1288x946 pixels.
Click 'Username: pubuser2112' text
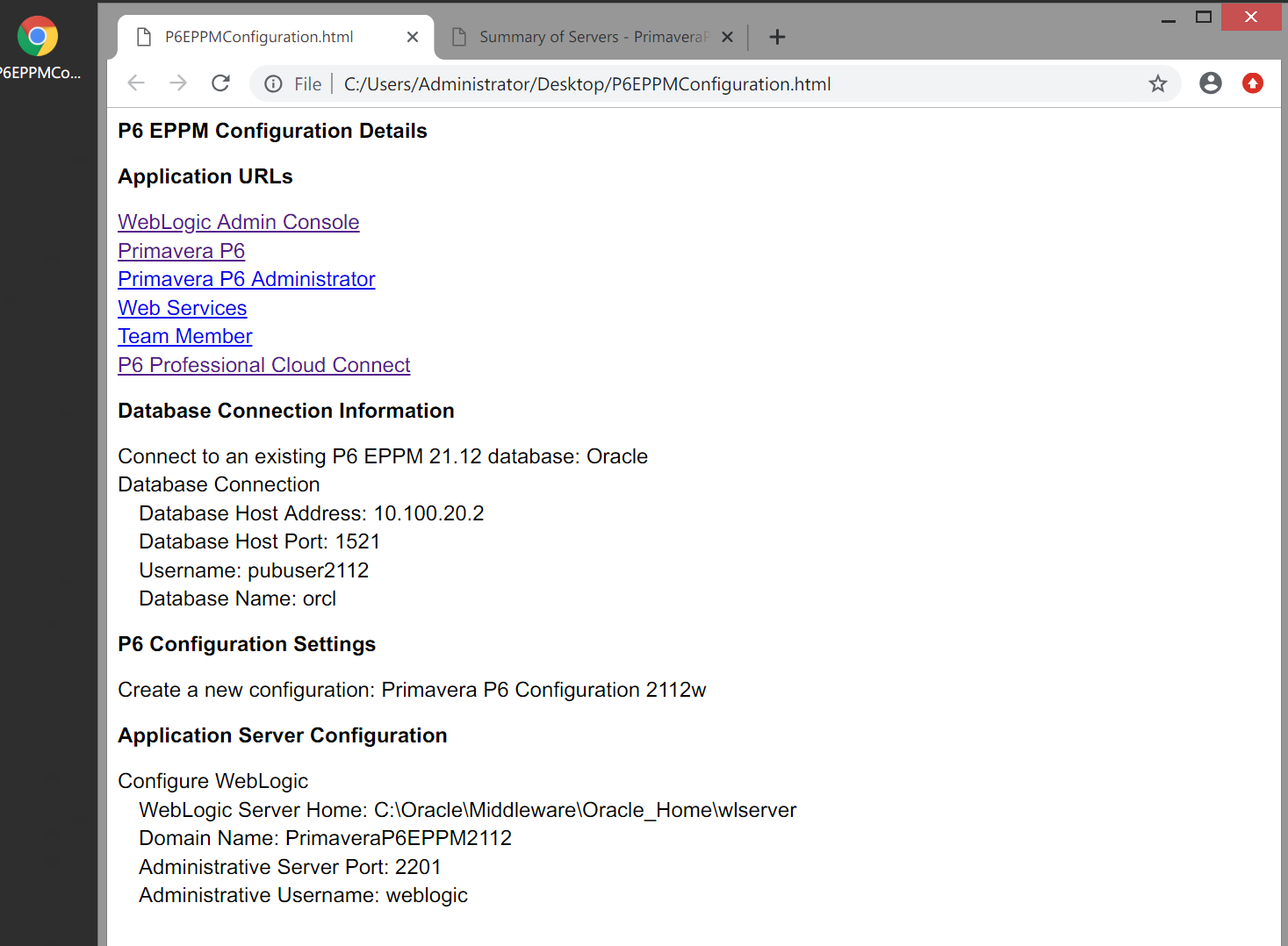[x=254, y=570]
